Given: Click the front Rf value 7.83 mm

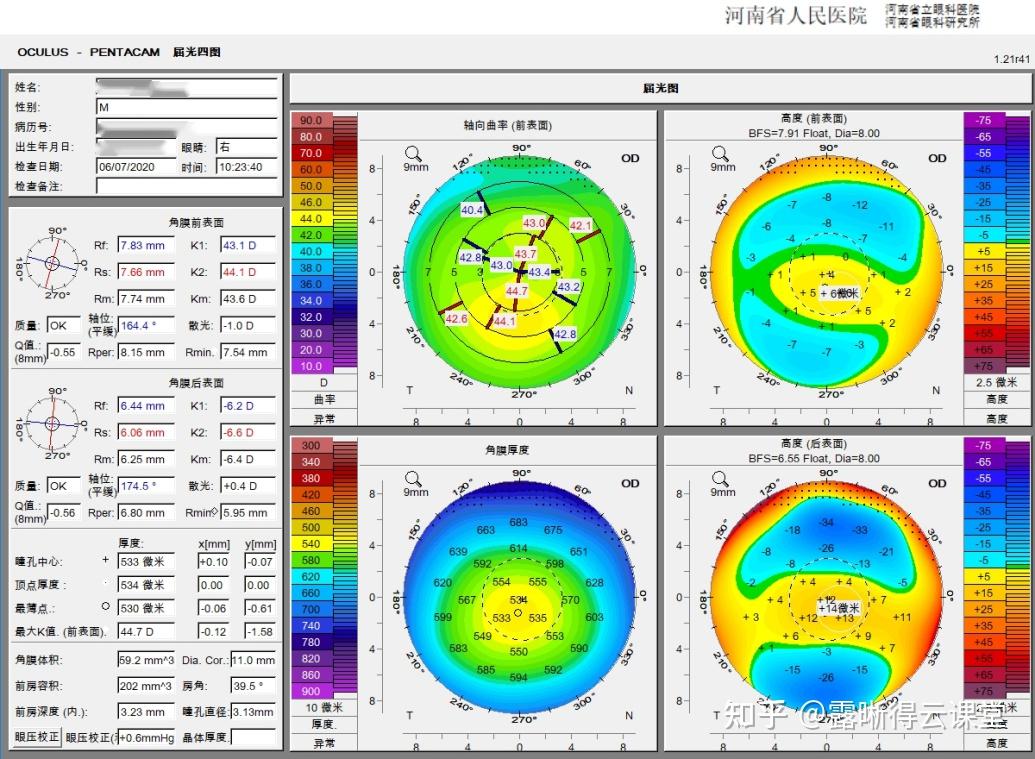Looking at the screenshot, I should click(x=147, y=245).
